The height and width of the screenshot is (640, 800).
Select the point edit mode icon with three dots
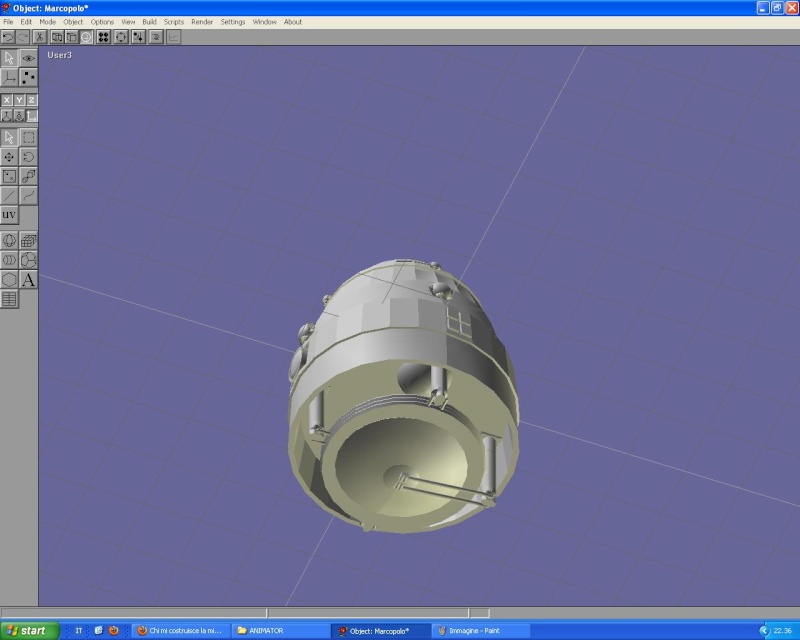pos(29,78)
